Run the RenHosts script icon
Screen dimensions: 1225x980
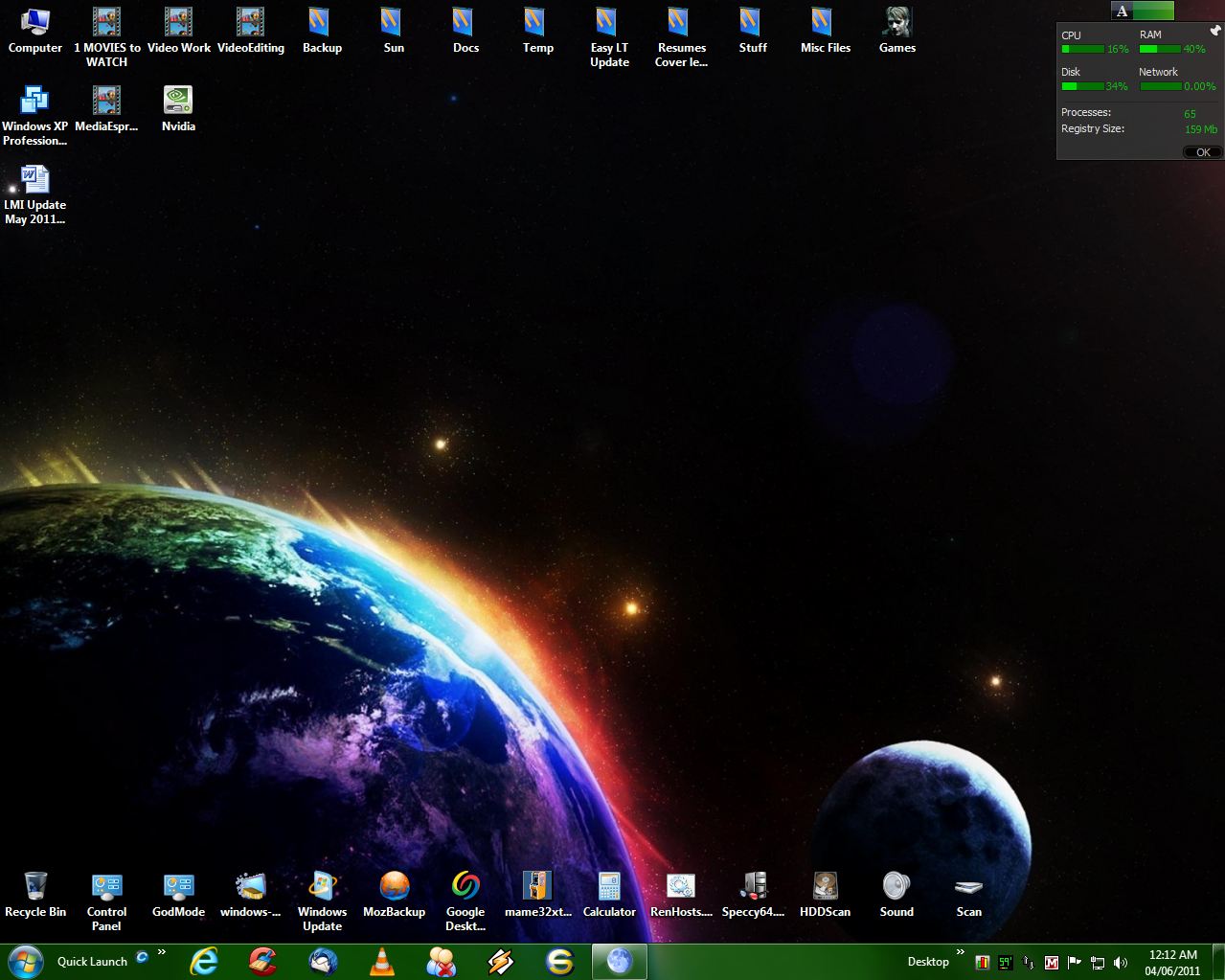pos(681,895)
